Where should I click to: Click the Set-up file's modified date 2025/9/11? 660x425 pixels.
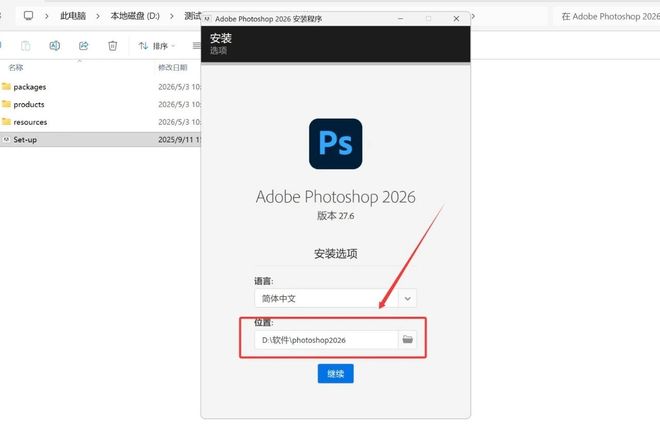179,139
